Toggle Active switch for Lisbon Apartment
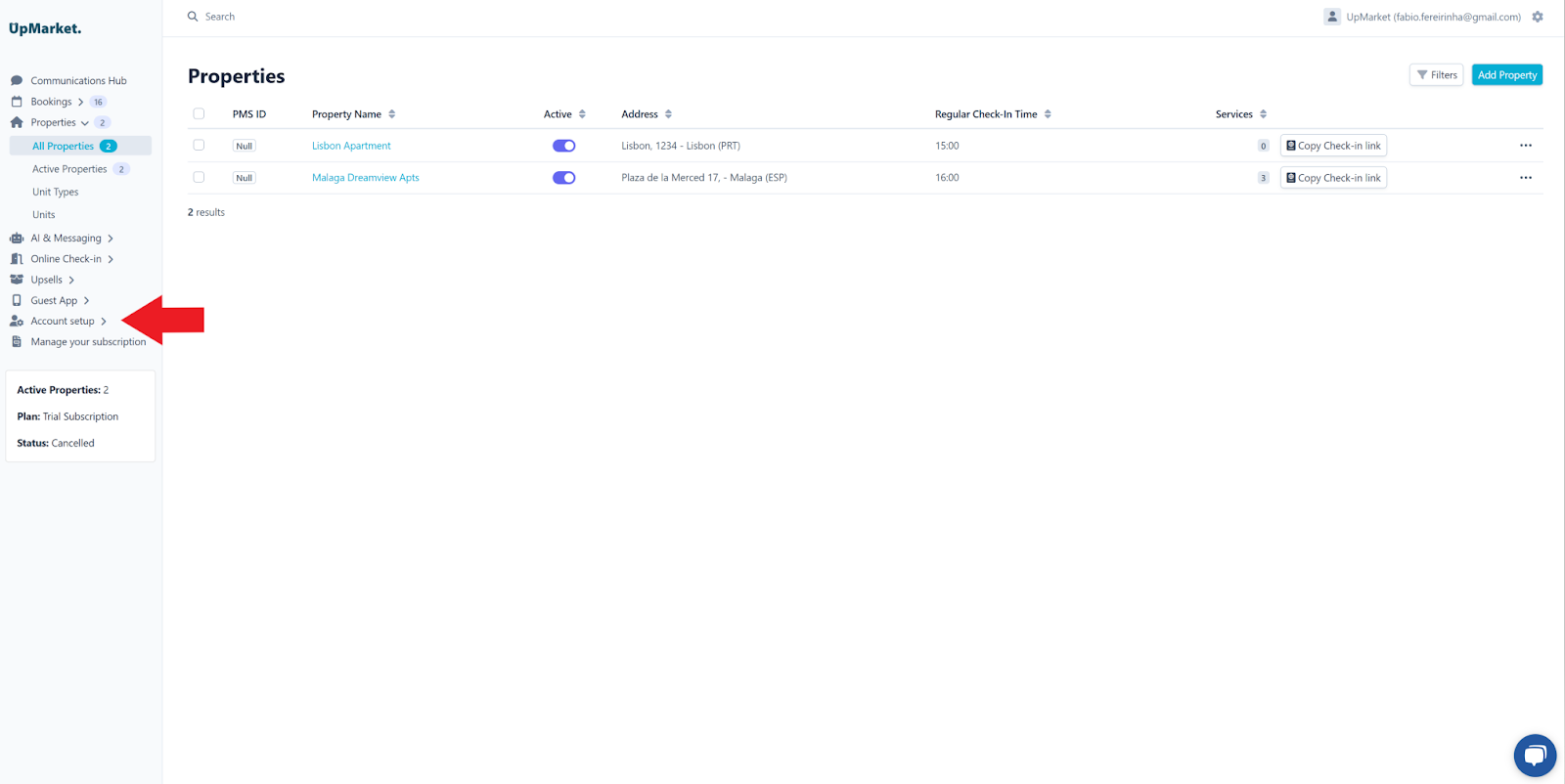The height and width of the screenshot is (784, 1565). [564, 146]
